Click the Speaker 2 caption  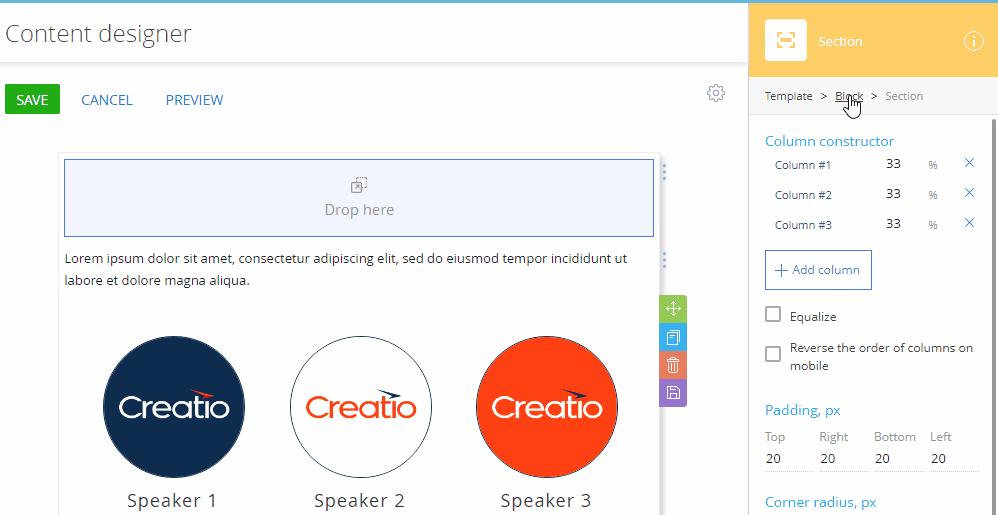(359, 500)
